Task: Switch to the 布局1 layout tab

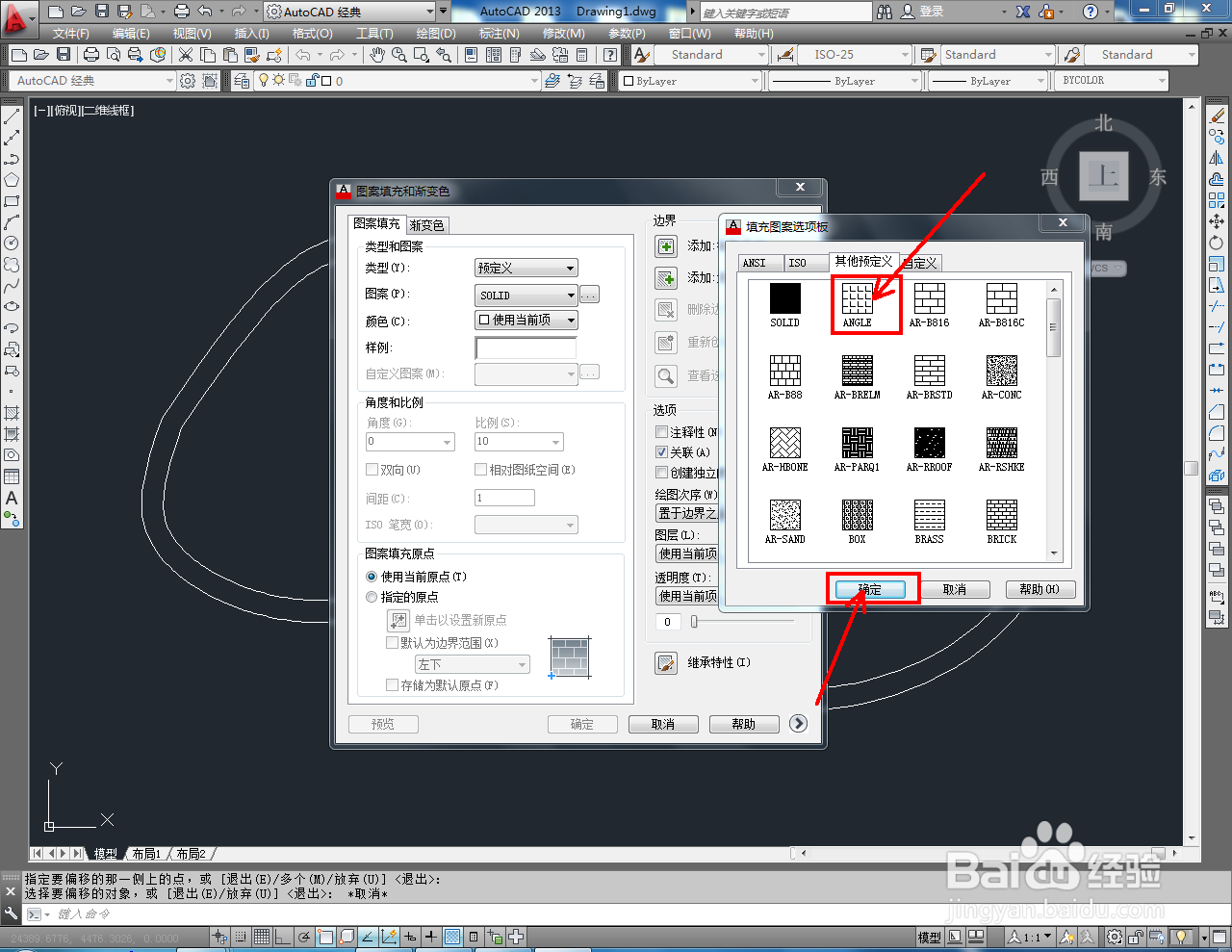Action: [x=146, y=854]
